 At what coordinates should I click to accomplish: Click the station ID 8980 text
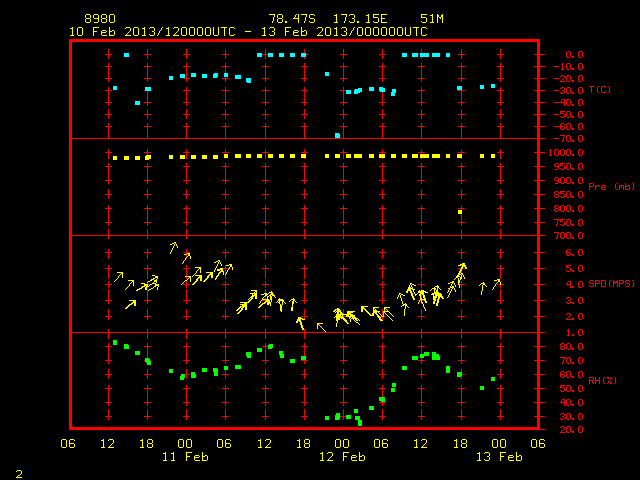[x=100, y=19]
